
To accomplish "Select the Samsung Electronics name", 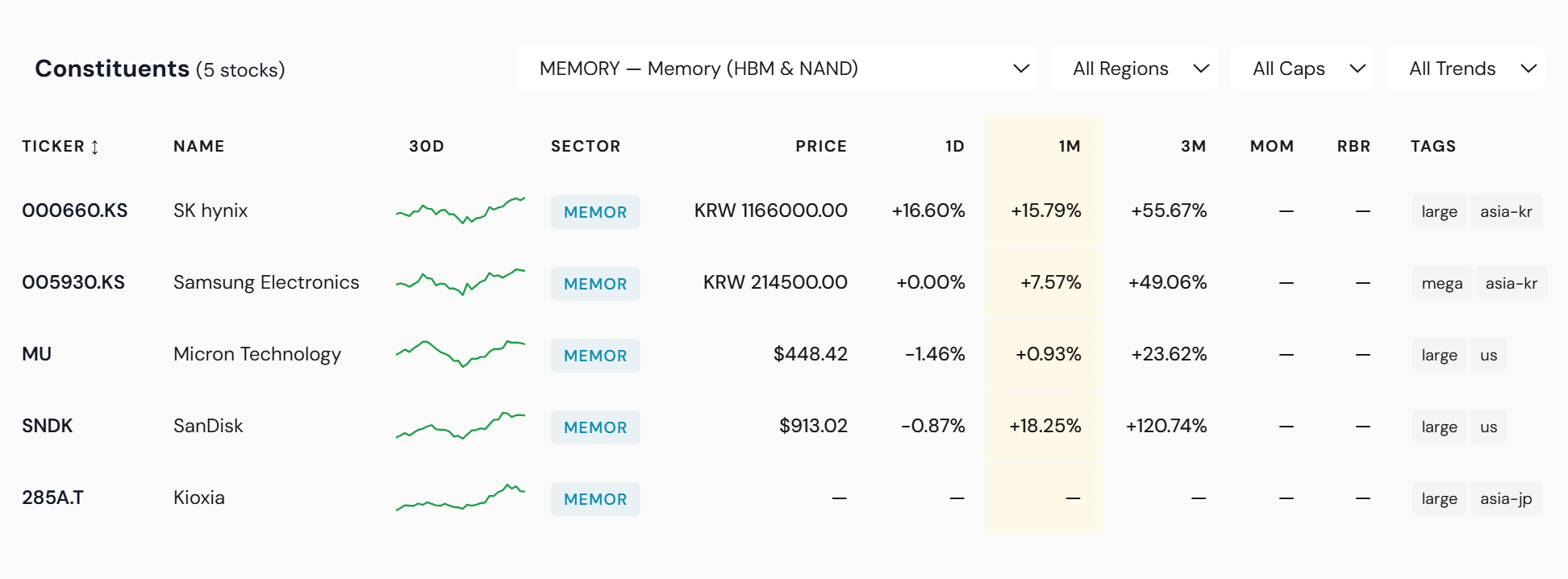I will pos(266,282).
